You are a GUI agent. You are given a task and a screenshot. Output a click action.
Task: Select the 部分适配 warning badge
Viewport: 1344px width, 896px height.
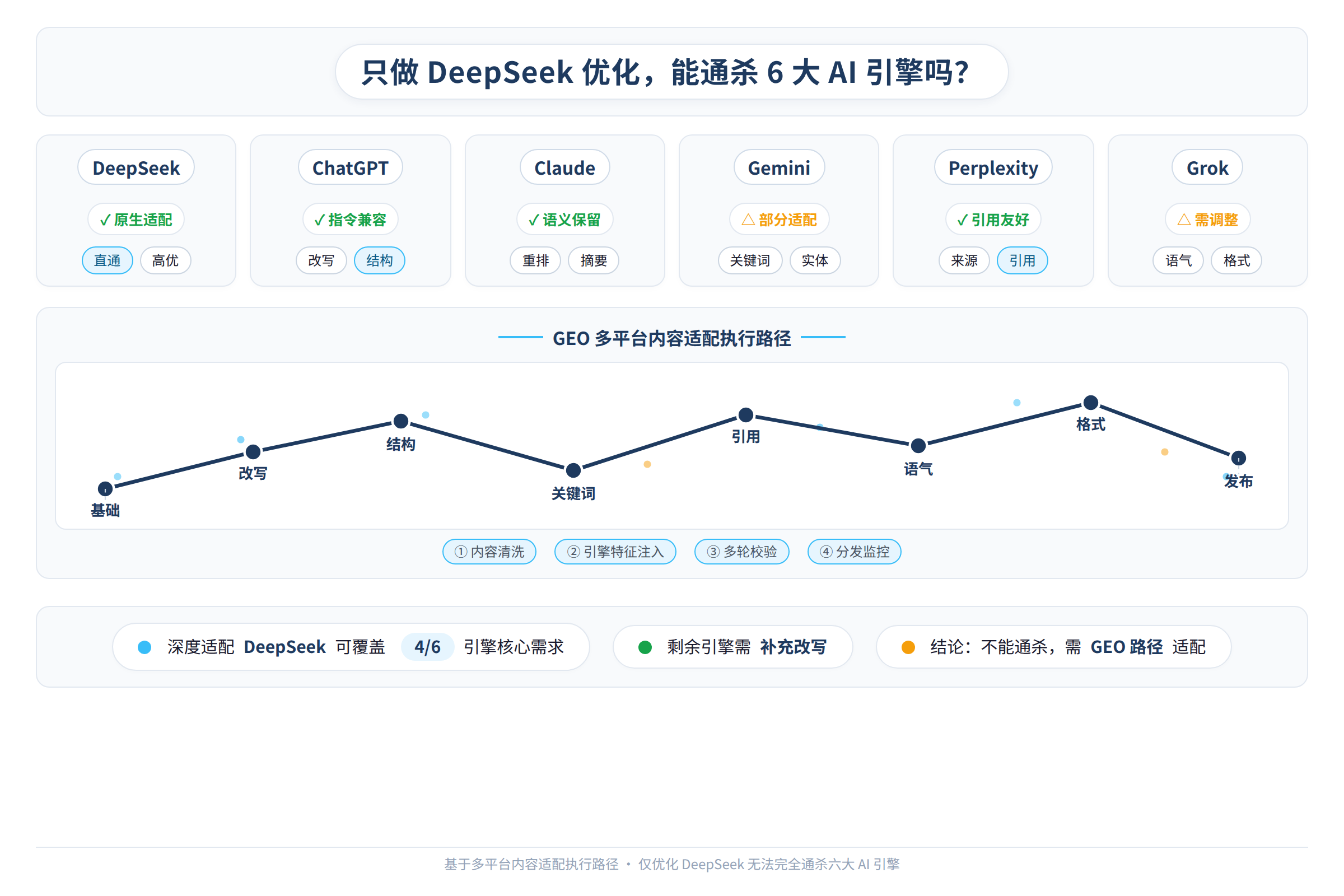click(x=779, y=220)
